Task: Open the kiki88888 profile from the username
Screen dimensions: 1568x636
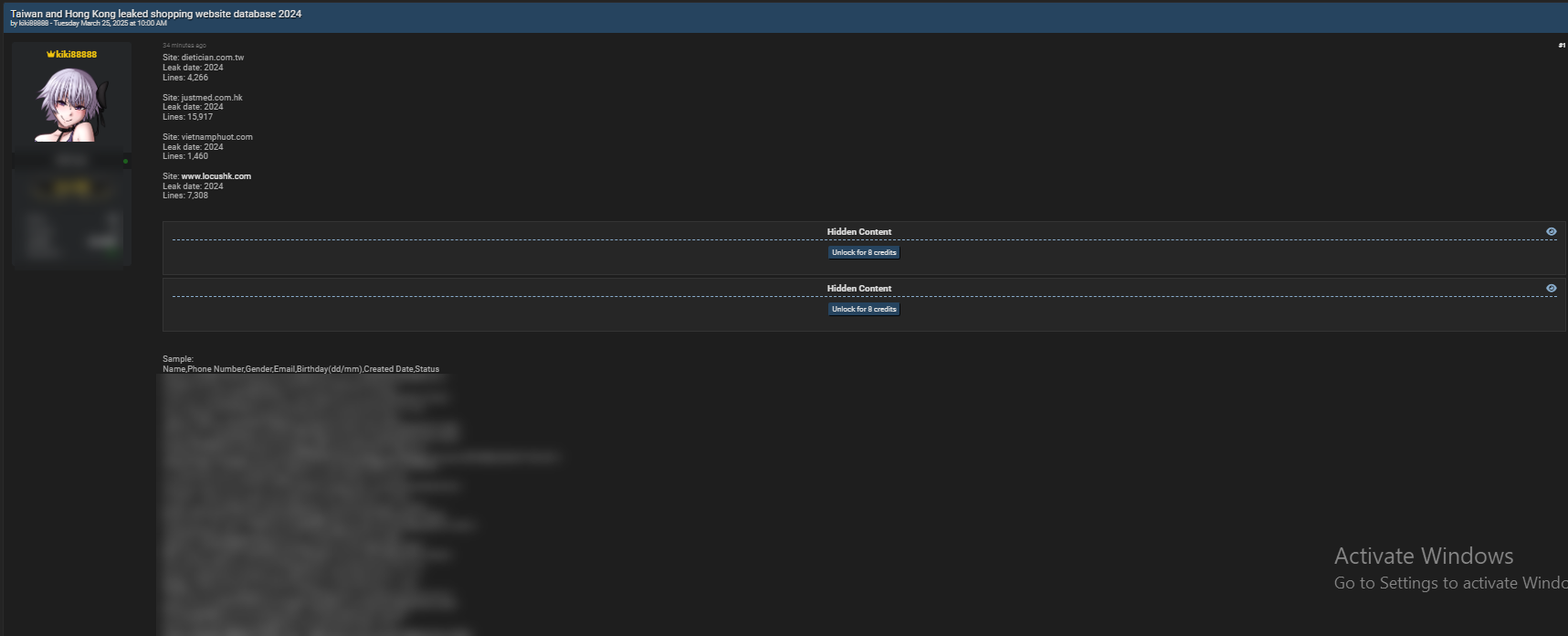Action: click(76, 55)
